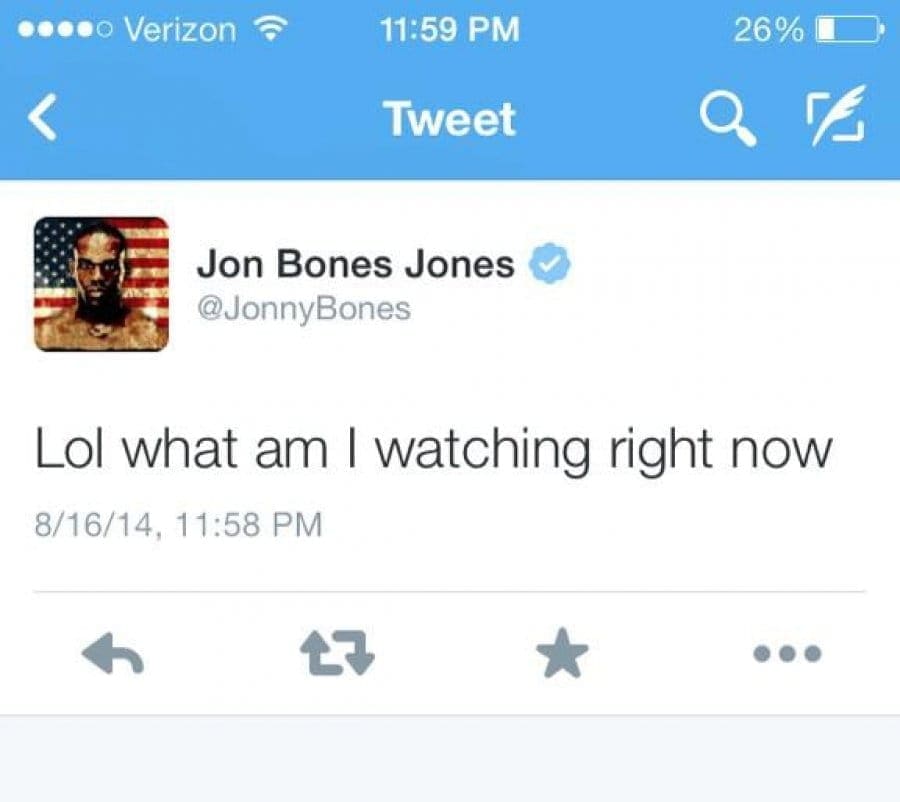Tap the Jon Bones Jones display name
The image size is (900, 802).
355,264
